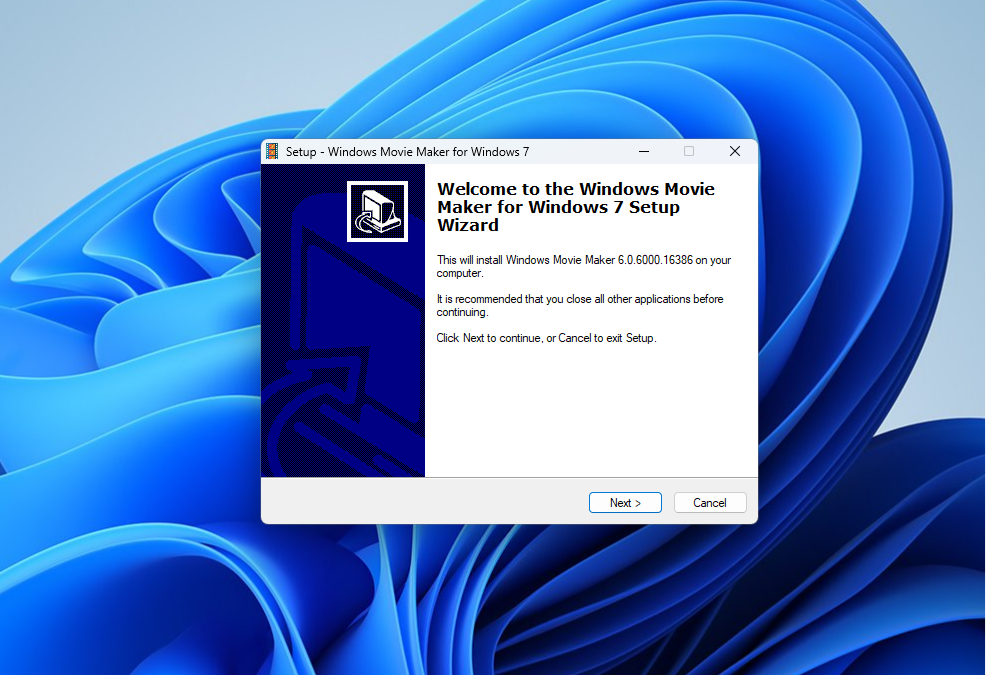Image resolution: width=986 pixels, height=676 pixels.
Task: Click the 'It is recommended that you close all' text
Action: click(x=580, y=305)
